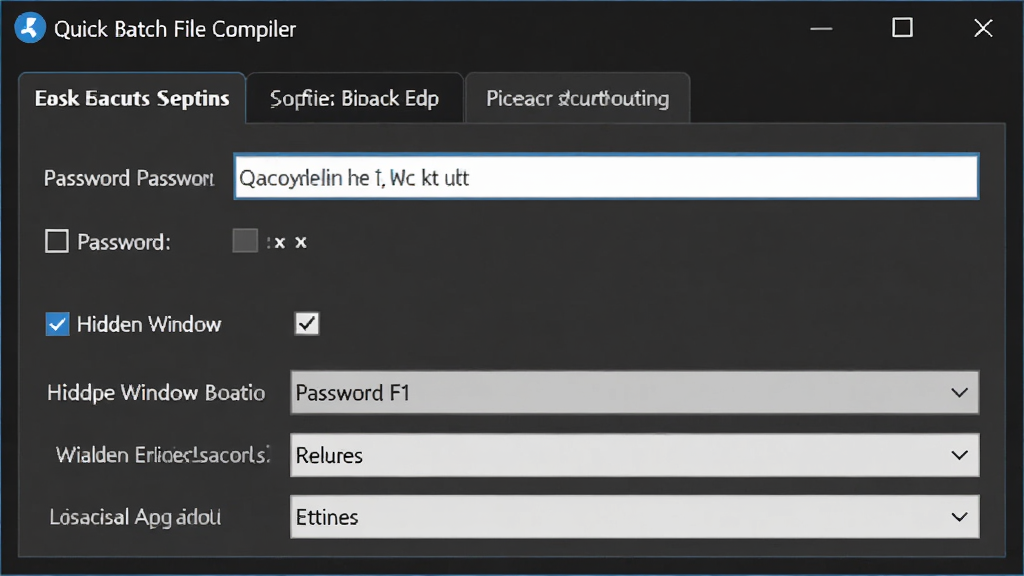The image size is (1024, 576).
Task: Click the Hidden Window label
Action: pyautogui.click(x=149, y=325)
